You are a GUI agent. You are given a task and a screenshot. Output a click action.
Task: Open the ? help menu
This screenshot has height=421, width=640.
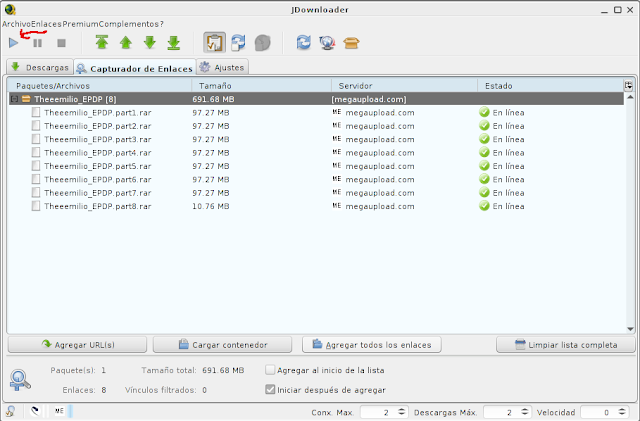point(162,24)
